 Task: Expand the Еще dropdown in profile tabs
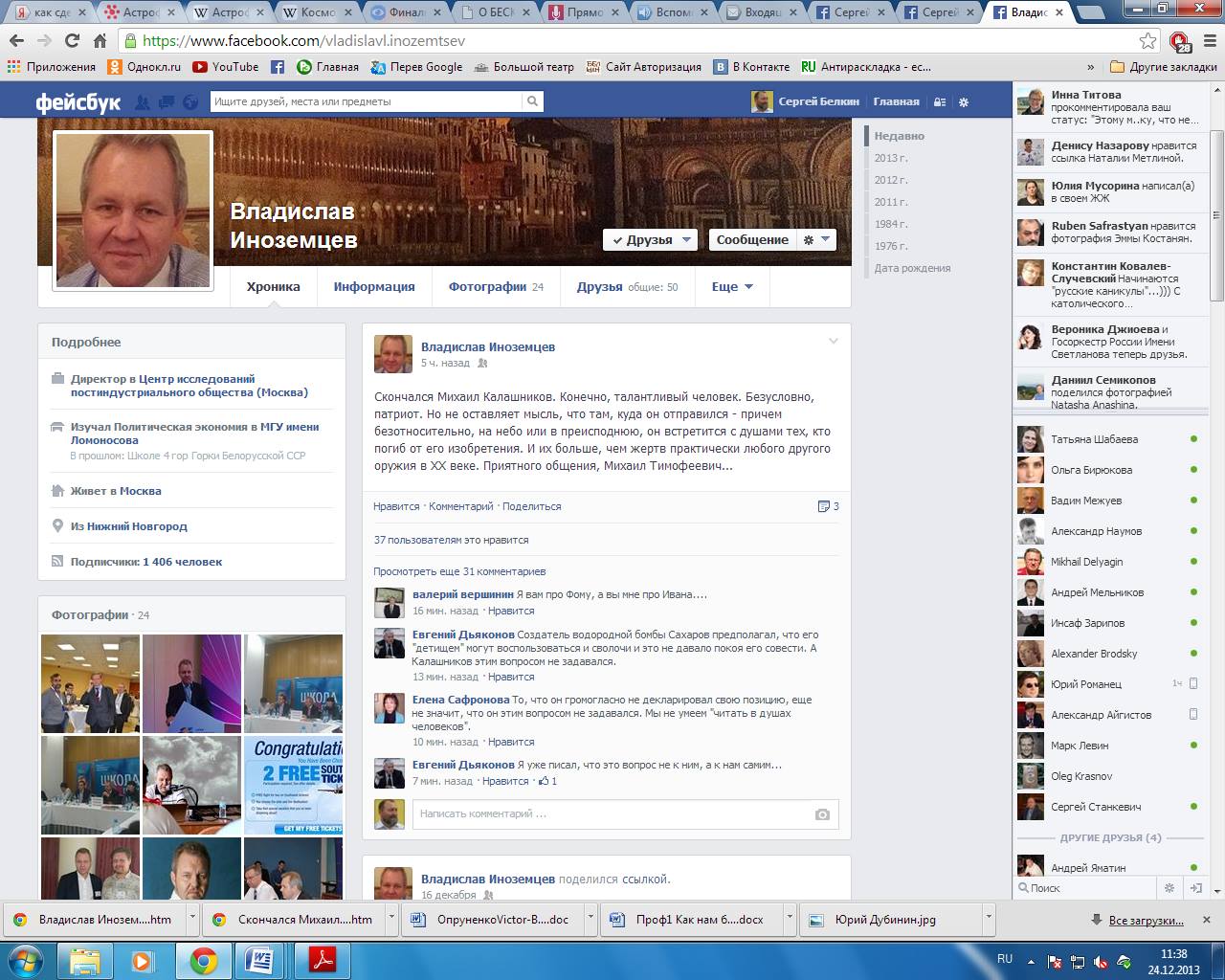(x=732, y=286)
